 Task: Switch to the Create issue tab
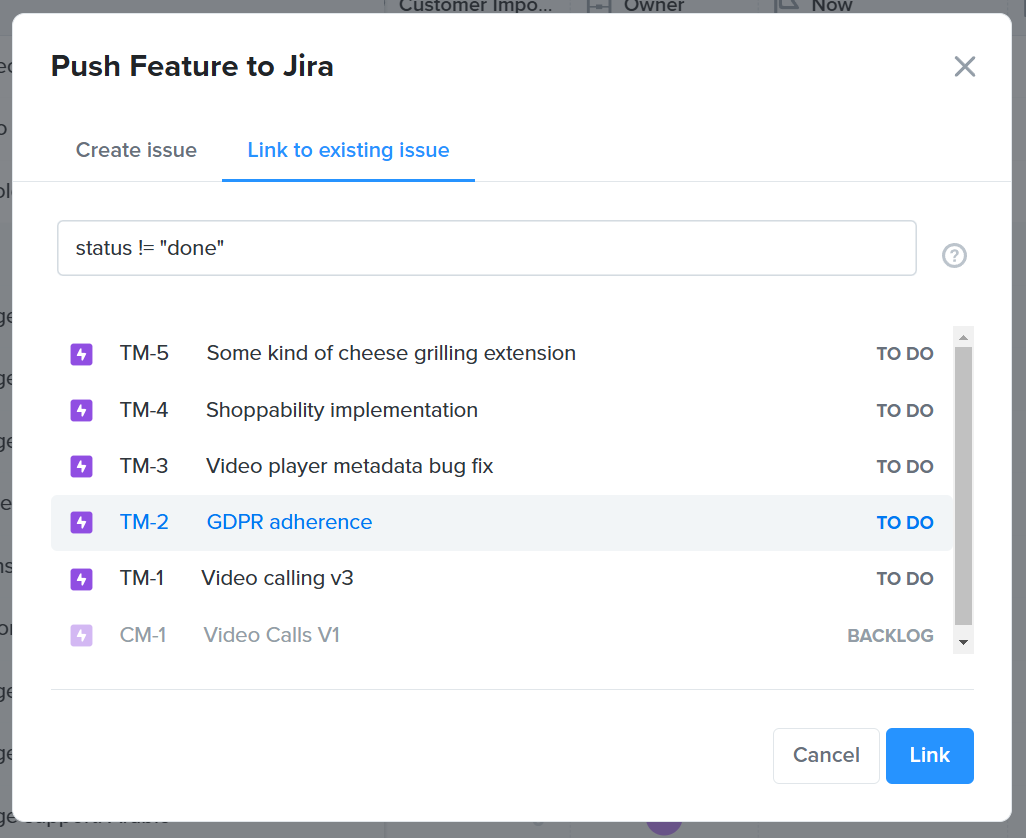pos(136,150)
